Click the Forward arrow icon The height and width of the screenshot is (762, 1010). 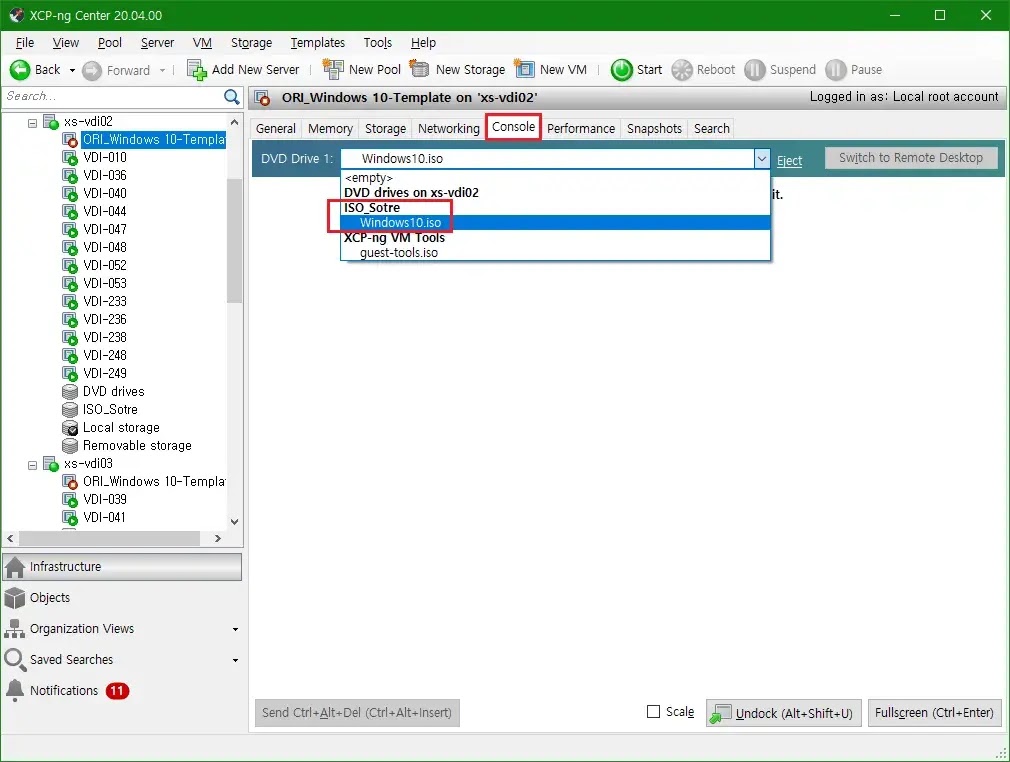point(92,70)
